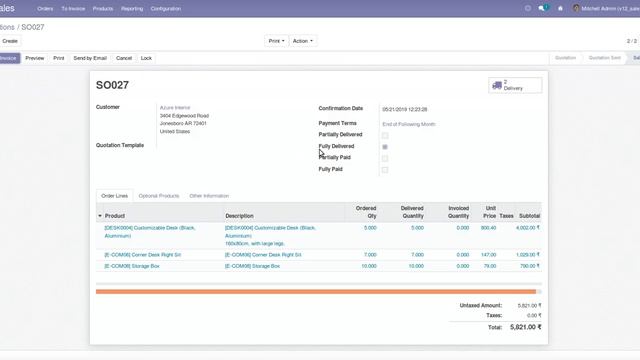Viewport: 640px width, 360px height.
Task: Switch to Other Information tab
Action: [x=209, y=196]
